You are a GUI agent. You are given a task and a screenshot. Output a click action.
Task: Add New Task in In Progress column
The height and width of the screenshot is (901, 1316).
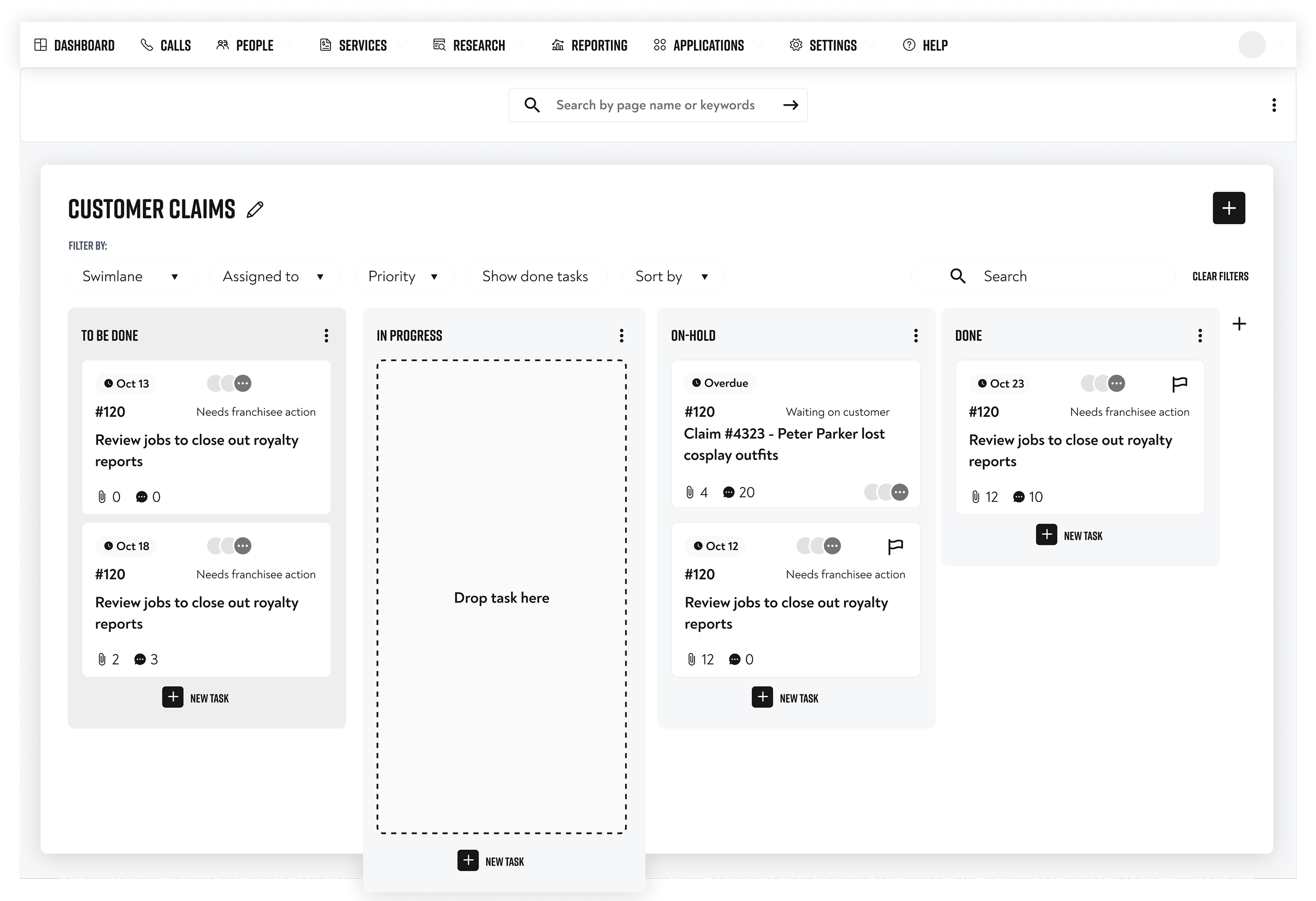(490, 861)
